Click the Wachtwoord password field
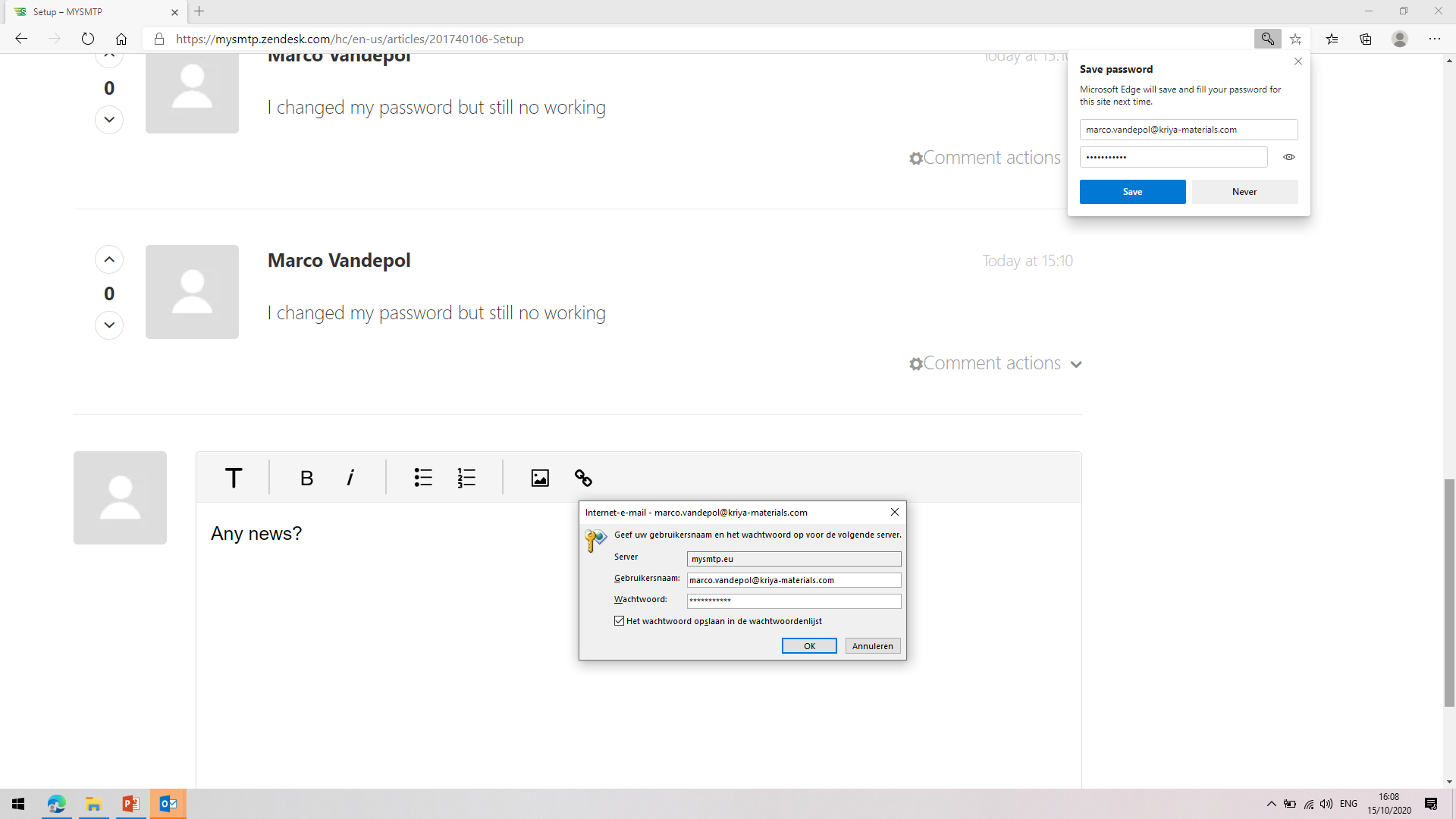The width and height of the screenshot is (1456, 819). coord(793,601)
